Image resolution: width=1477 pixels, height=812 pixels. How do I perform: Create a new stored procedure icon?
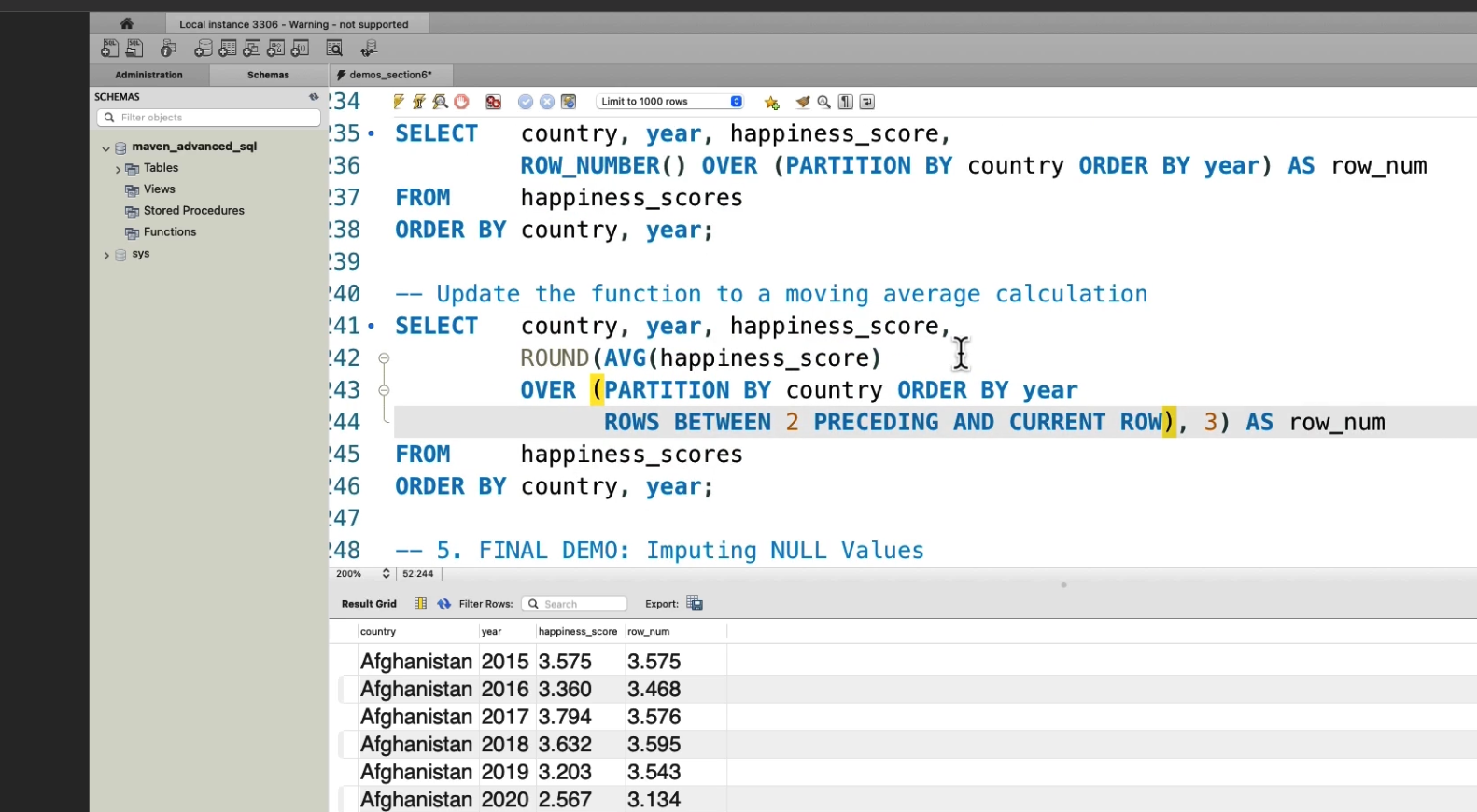coord(275,49)
